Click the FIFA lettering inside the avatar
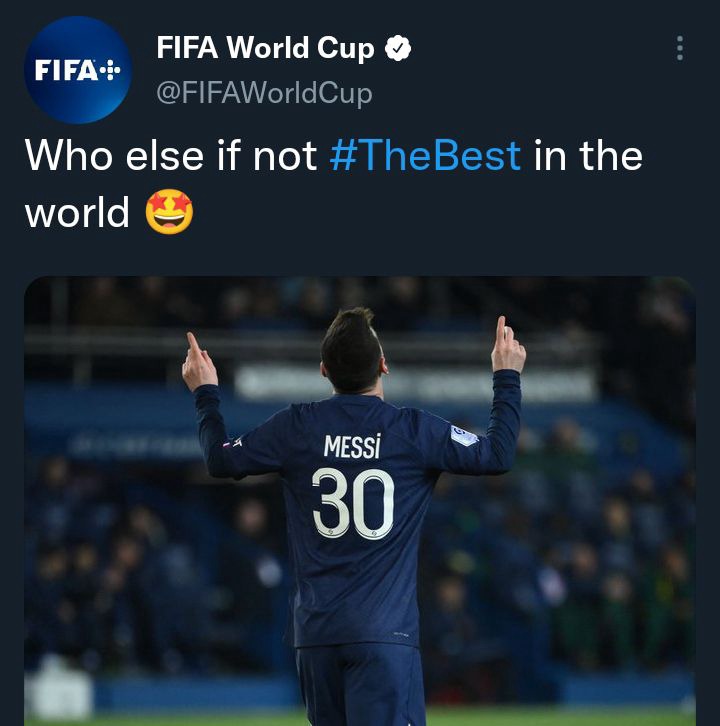 [x=66, y=70]
